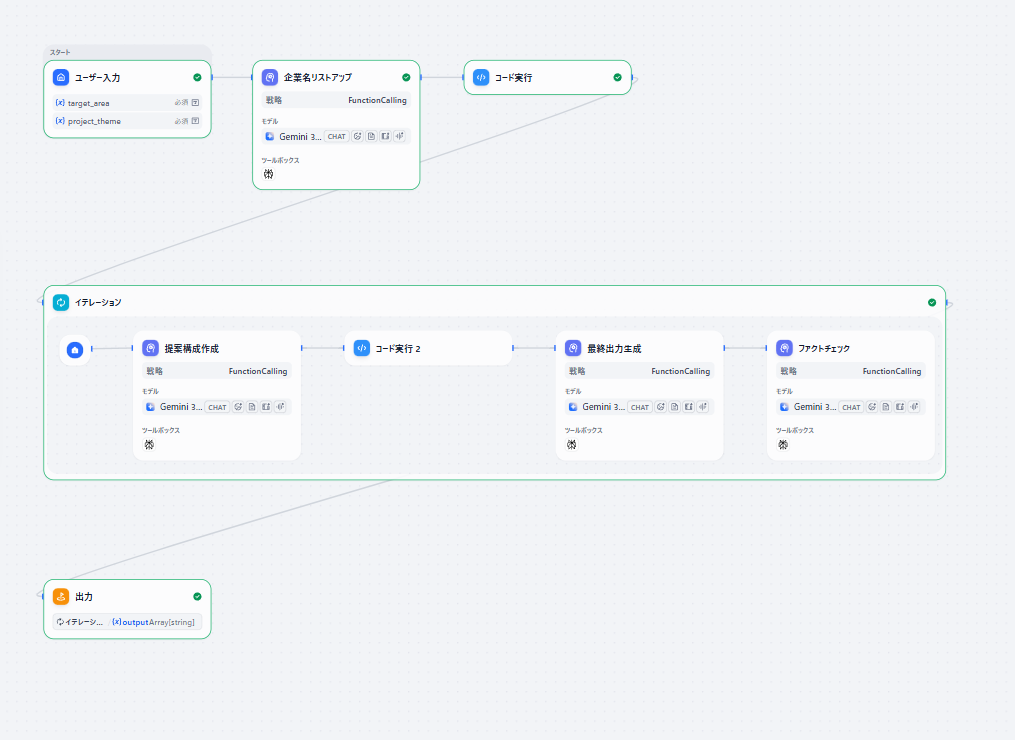
Task: Click the audio feature icon in 企業名リストアップ
Action: pyautogui.click(x=399, y=137)
